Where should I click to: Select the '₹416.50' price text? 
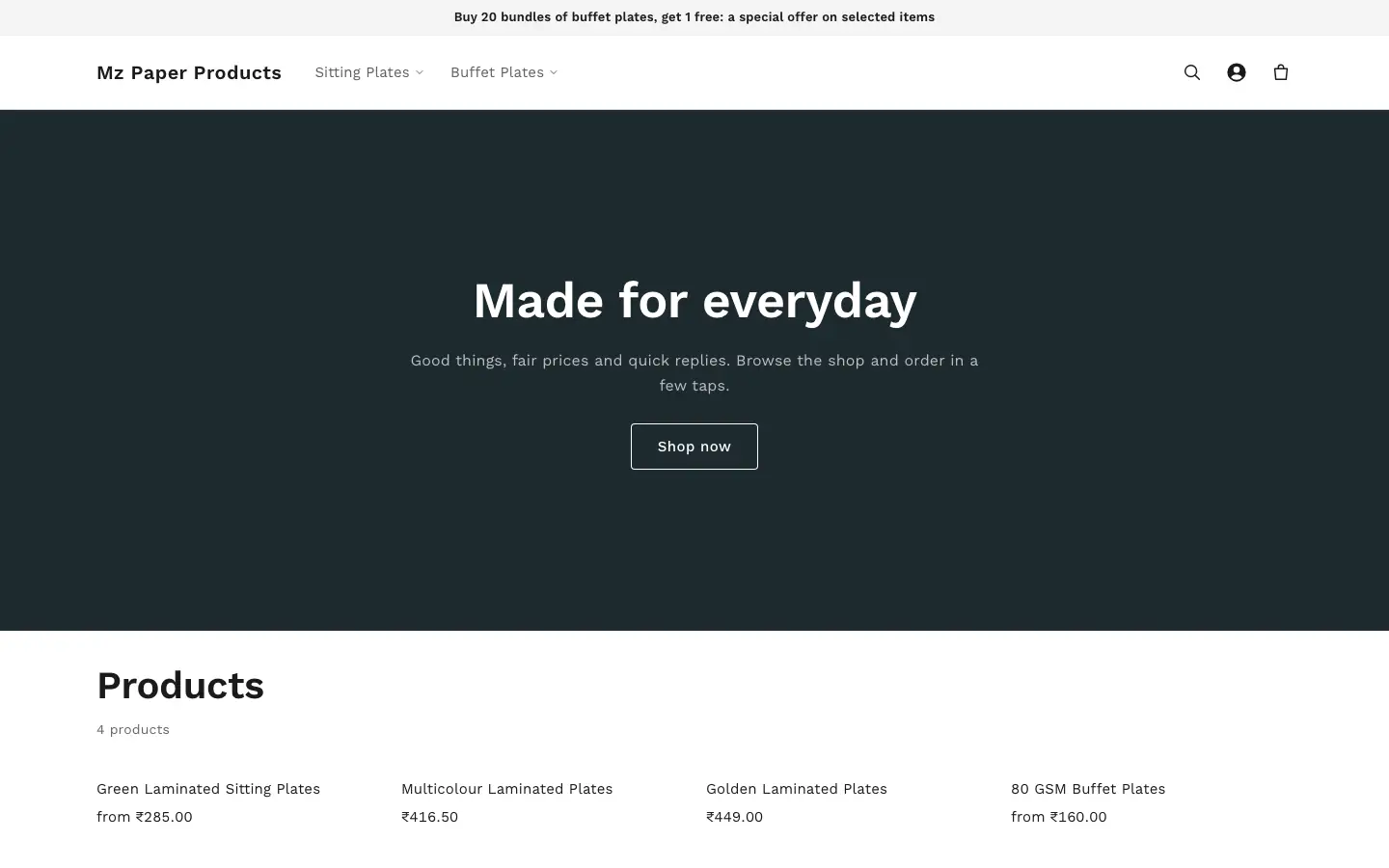pos(429,817)
